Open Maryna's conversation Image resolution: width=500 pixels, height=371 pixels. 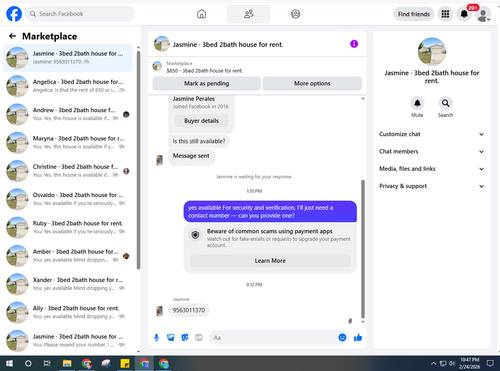(x=68, y=143)
